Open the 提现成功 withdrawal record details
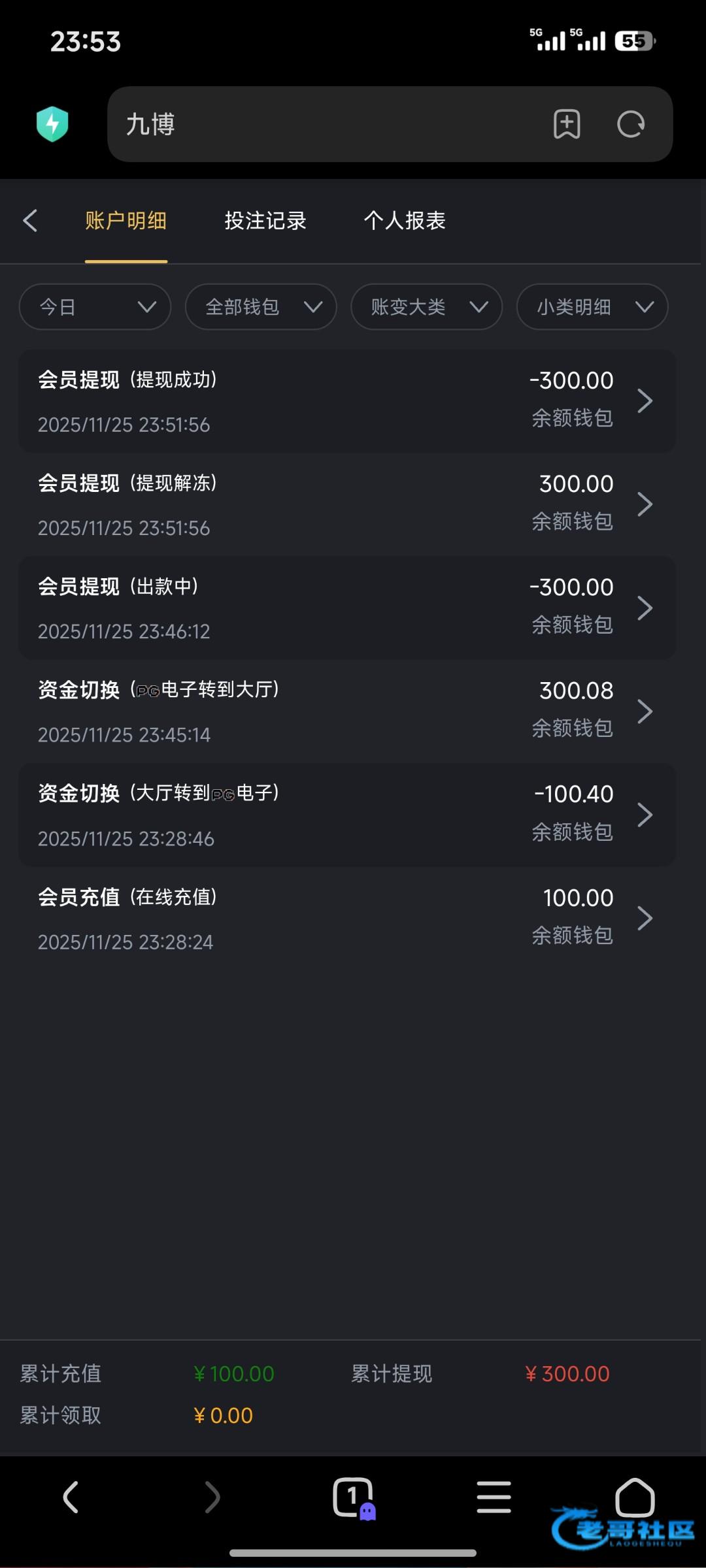This screenshot has width=706, height=1568. click(x=346, y=401)
